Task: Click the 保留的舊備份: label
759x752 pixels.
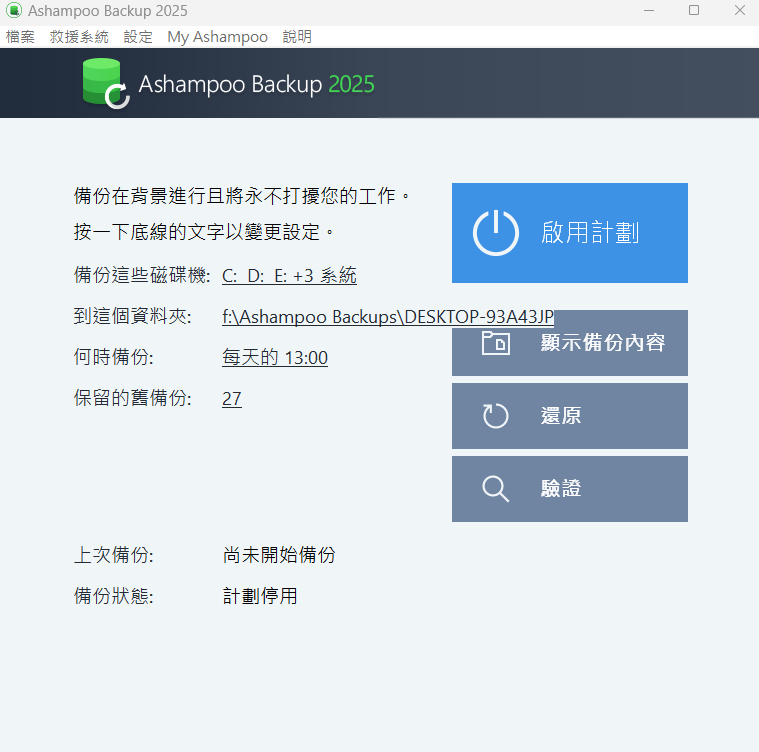Action: [133, 398]
